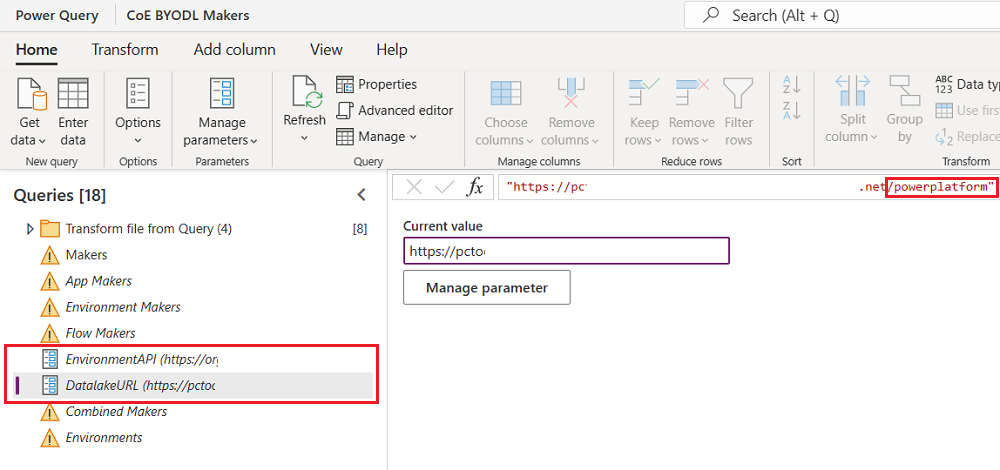Sort ascending with the A-Z icon
This screenshot has height=470, width=1000.
tap(791, 85)
